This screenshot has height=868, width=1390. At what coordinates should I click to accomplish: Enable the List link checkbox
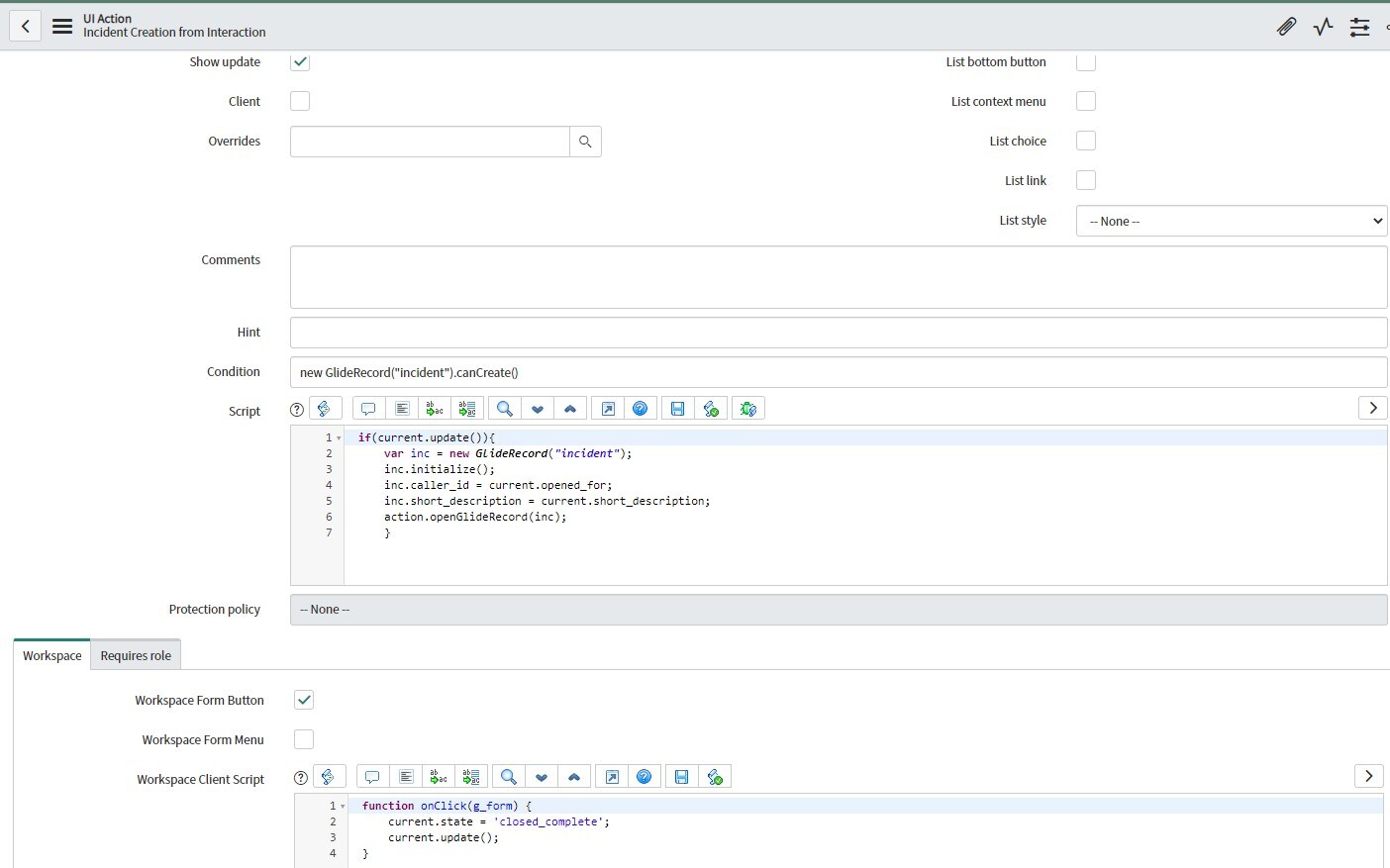pyautogui.click(x=1086, y=180)
